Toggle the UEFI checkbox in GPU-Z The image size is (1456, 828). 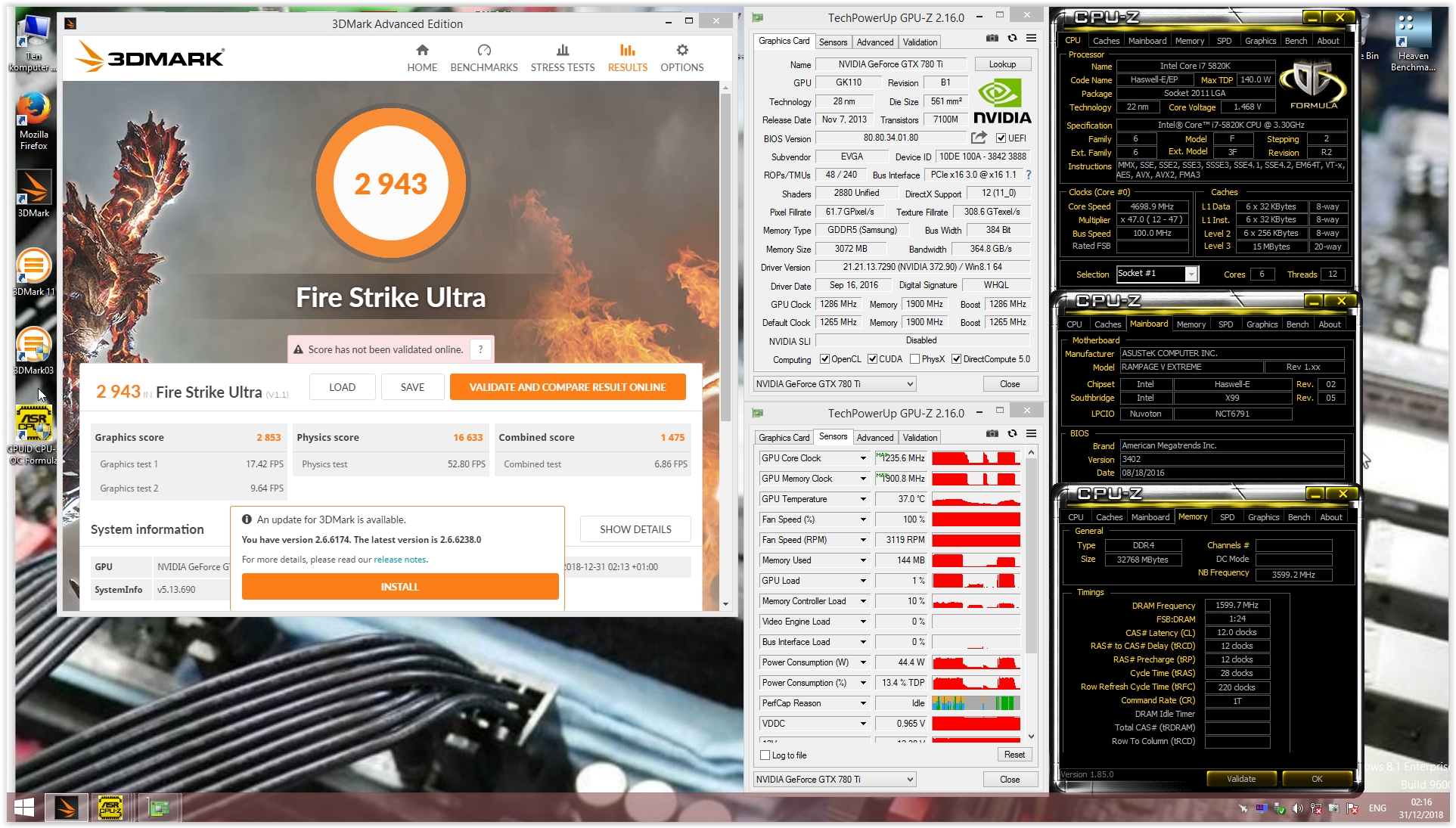1001,138
